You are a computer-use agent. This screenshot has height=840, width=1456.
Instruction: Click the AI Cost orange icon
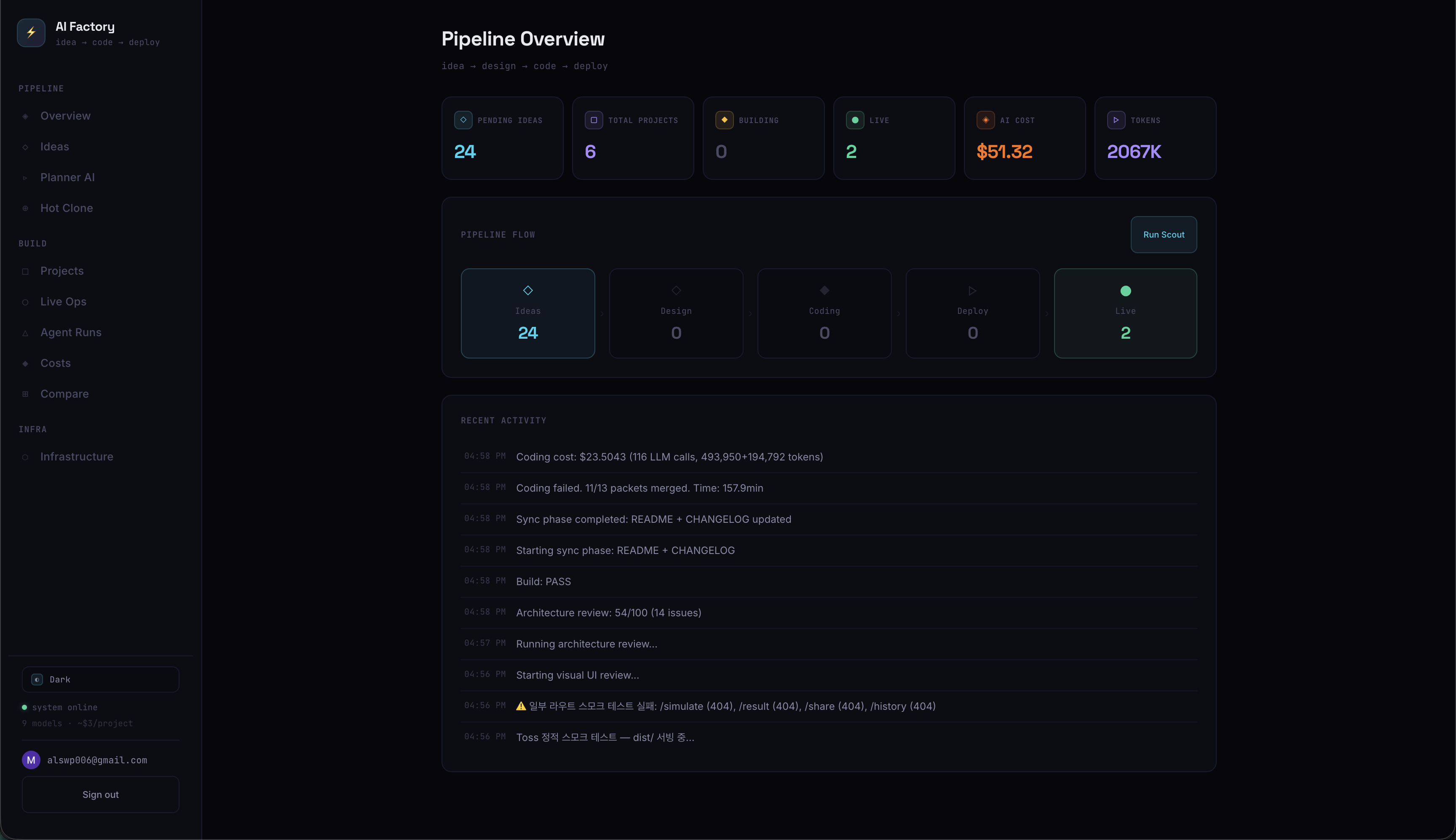pyautogui.click(x=985, y=120)
